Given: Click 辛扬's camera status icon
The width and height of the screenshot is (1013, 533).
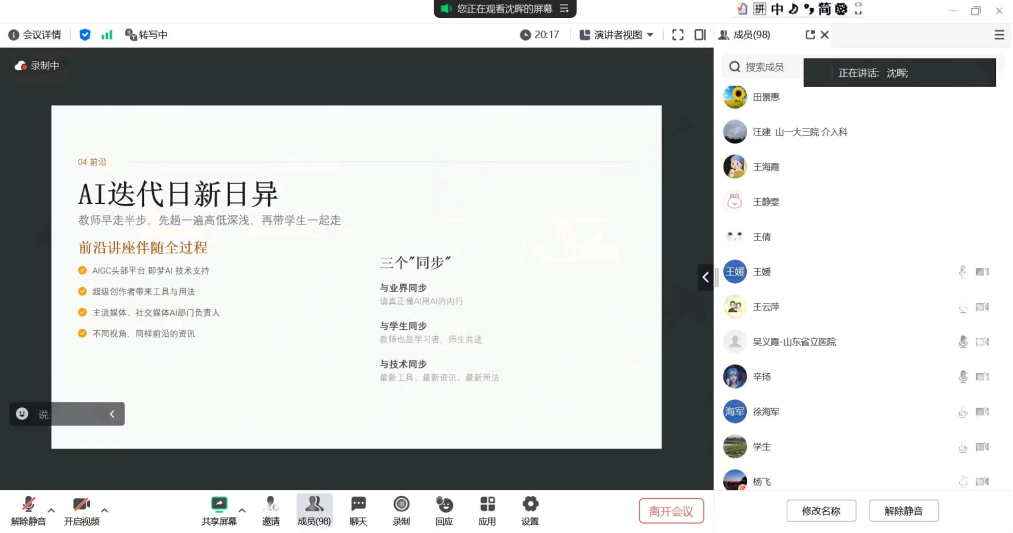Looking at the screenshot, I should (x=983, y=377).
